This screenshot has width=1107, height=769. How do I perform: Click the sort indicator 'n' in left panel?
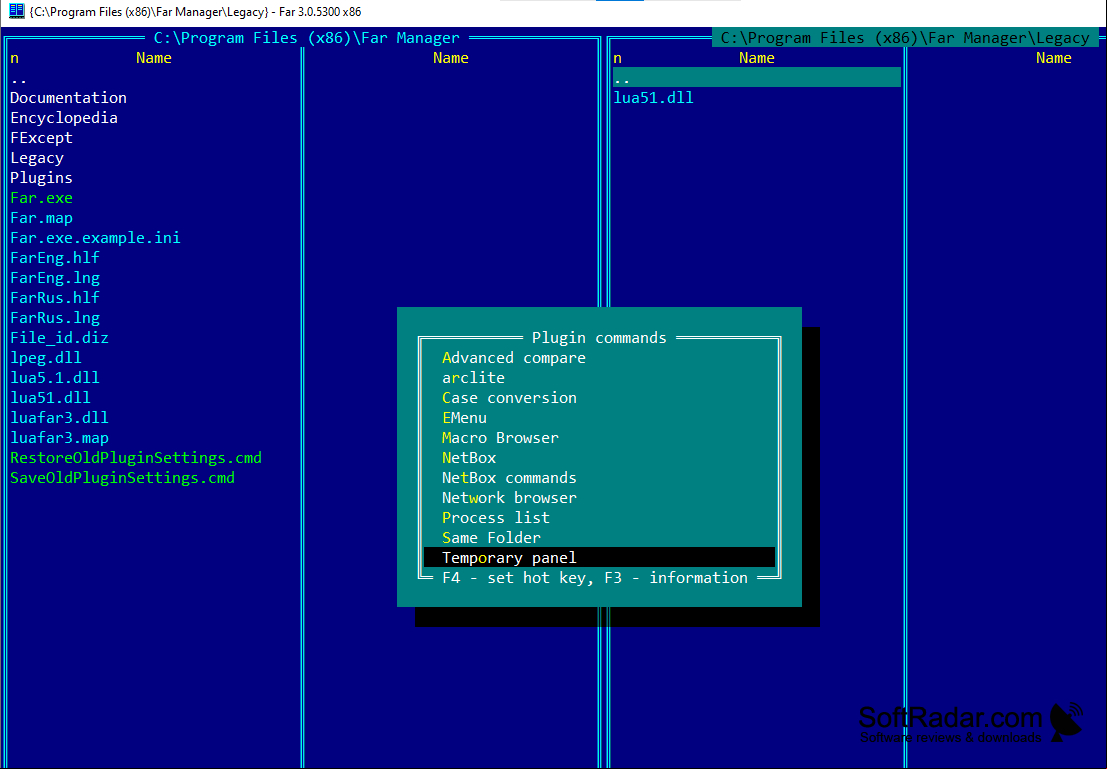tap(14, 59)
